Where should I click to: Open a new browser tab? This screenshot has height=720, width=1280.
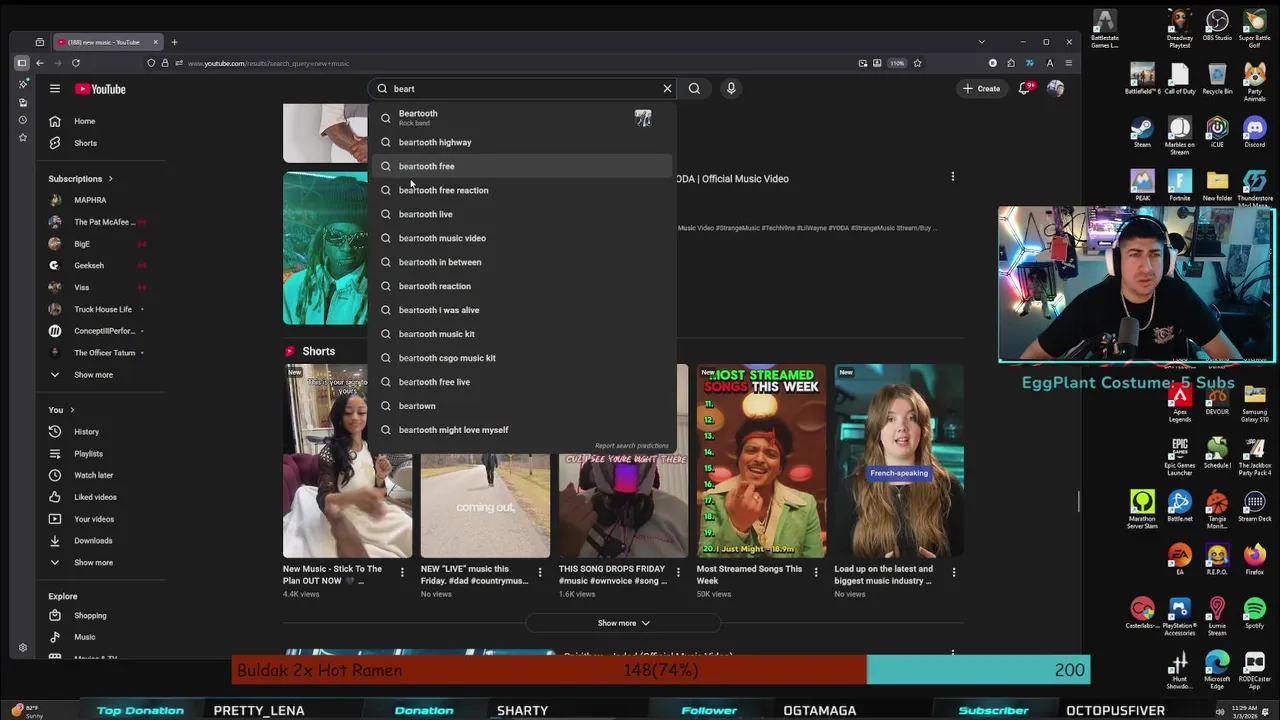click(x=174, y=42)
